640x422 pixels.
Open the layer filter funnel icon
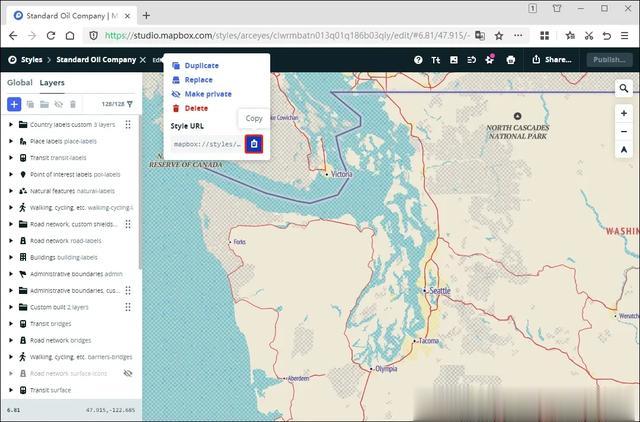tap(130, 104)
